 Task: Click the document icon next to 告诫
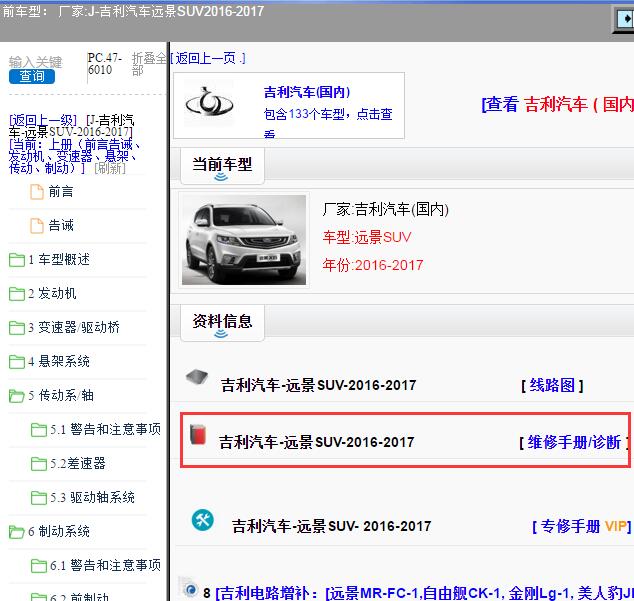point(37,226)
